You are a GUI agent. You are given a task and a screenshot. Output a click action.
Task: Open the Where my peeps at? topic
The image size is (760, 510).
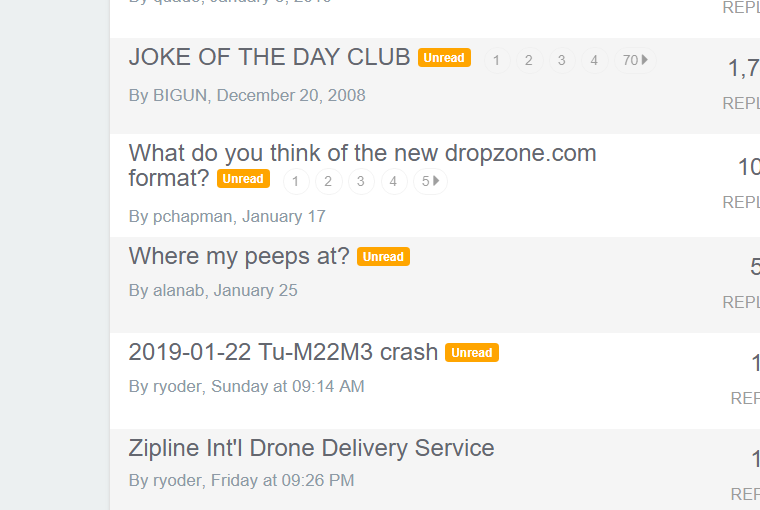point(239,256)
